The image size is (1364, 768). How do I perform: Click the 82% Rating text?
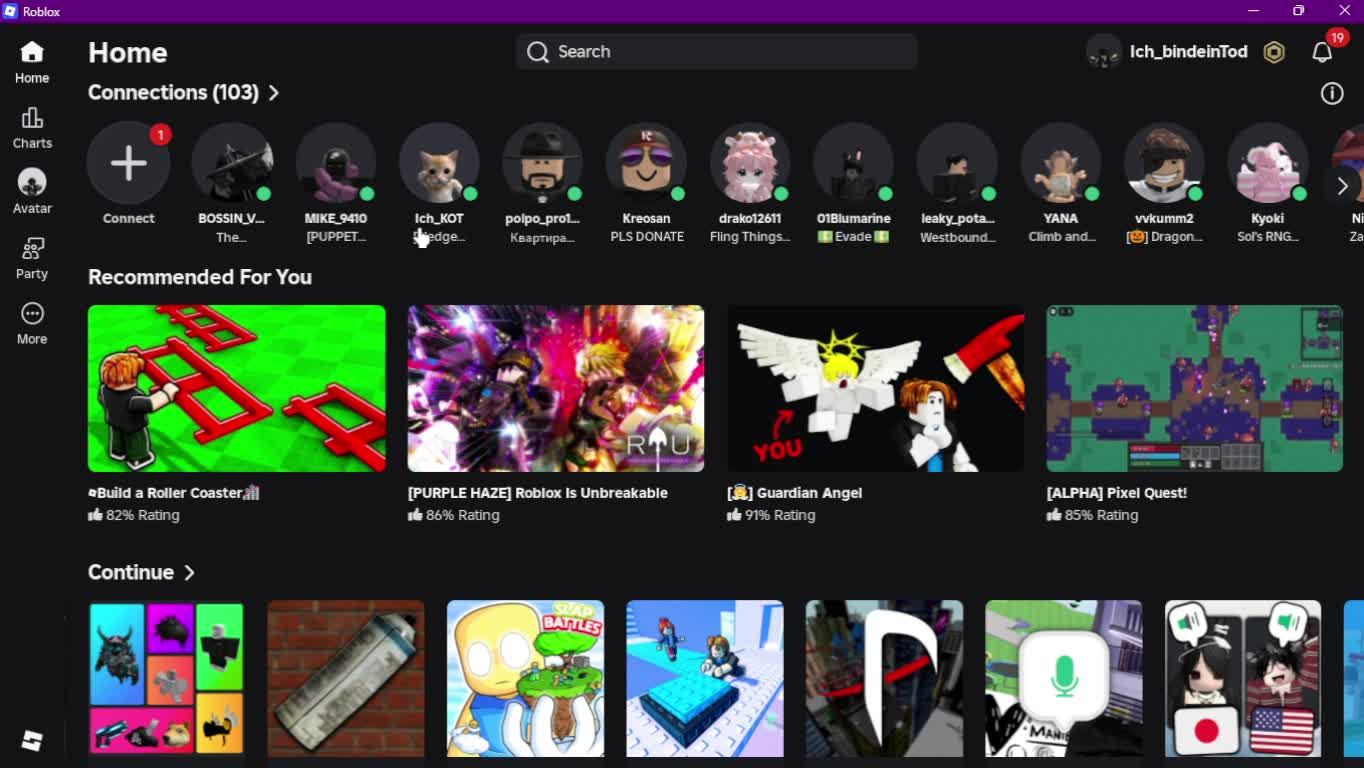(x=143, y=515)
